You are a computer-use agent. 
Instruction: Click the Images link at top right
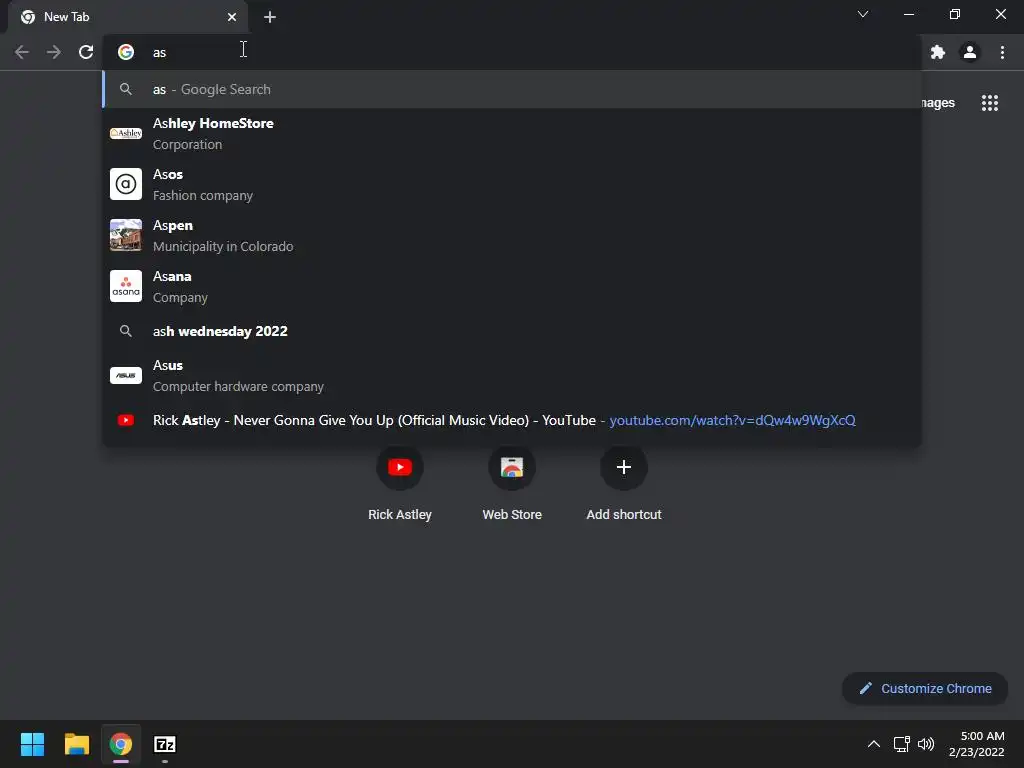pyautogui.click(x=937, y=103)
